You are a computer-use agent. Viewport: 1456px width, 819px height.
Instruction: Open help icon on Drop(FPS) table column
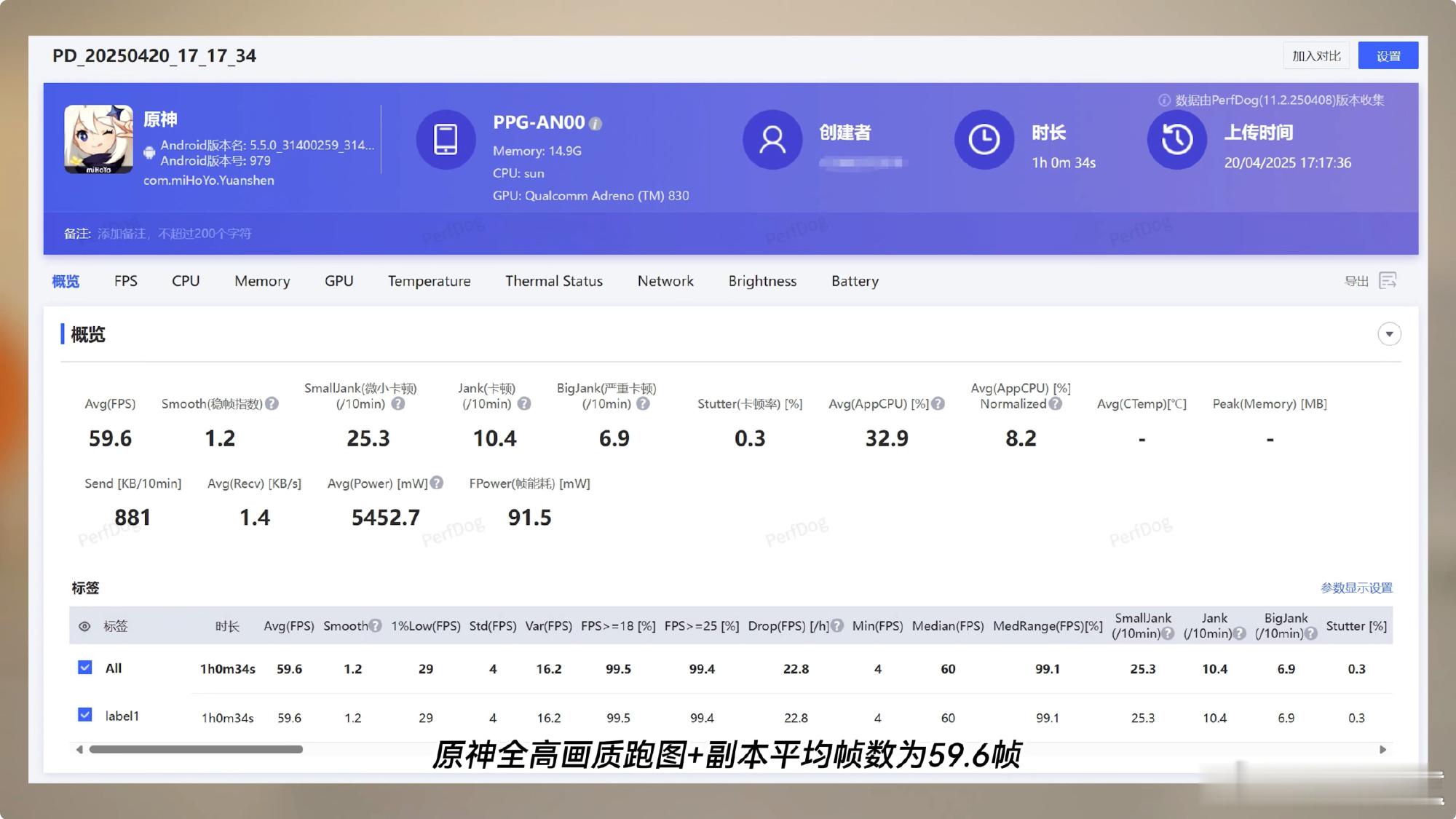click(837, 625)
